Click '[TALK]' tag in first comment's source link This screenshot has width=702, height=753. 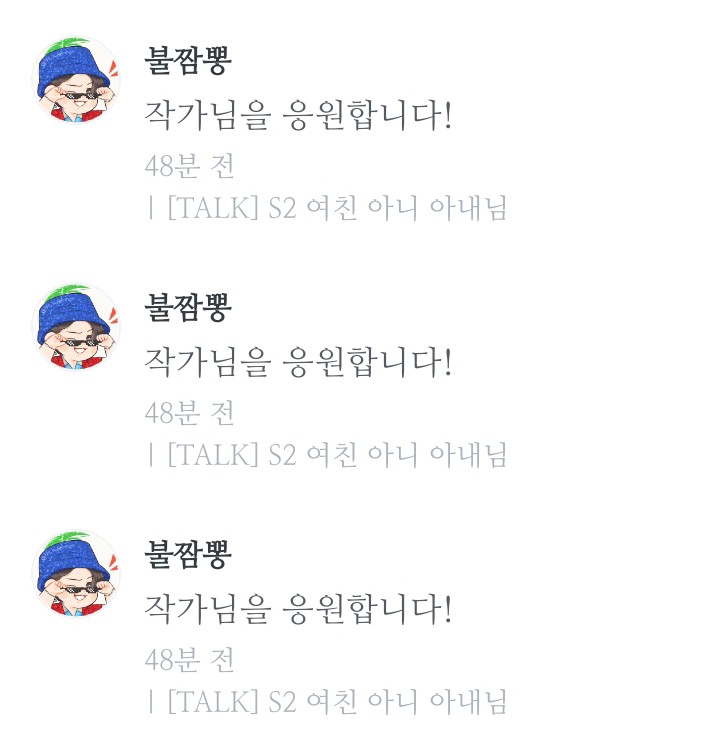pos(213,208)
